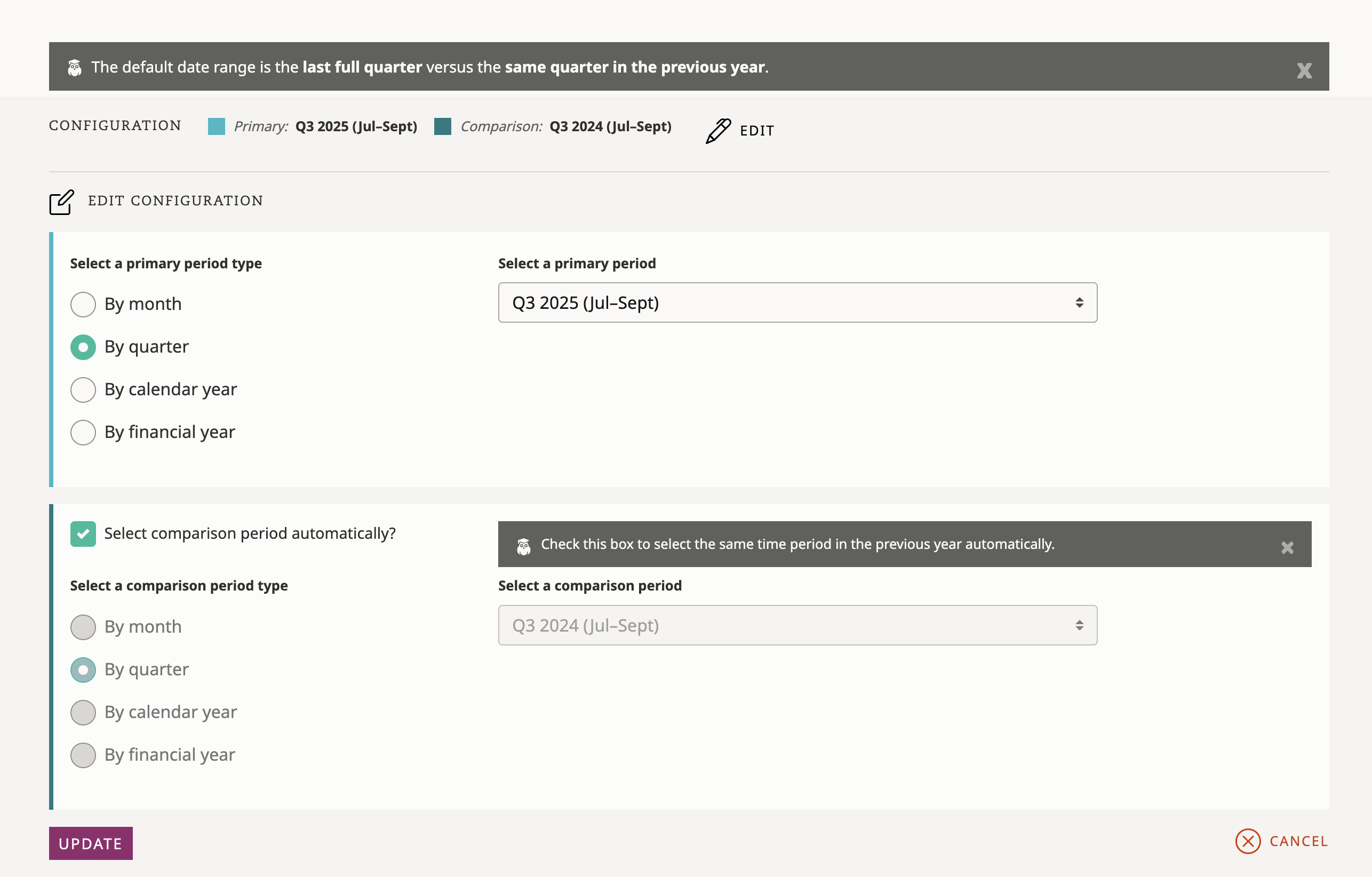Select primary period type By month
1372x877 pixels.
[x=83, y=304]
